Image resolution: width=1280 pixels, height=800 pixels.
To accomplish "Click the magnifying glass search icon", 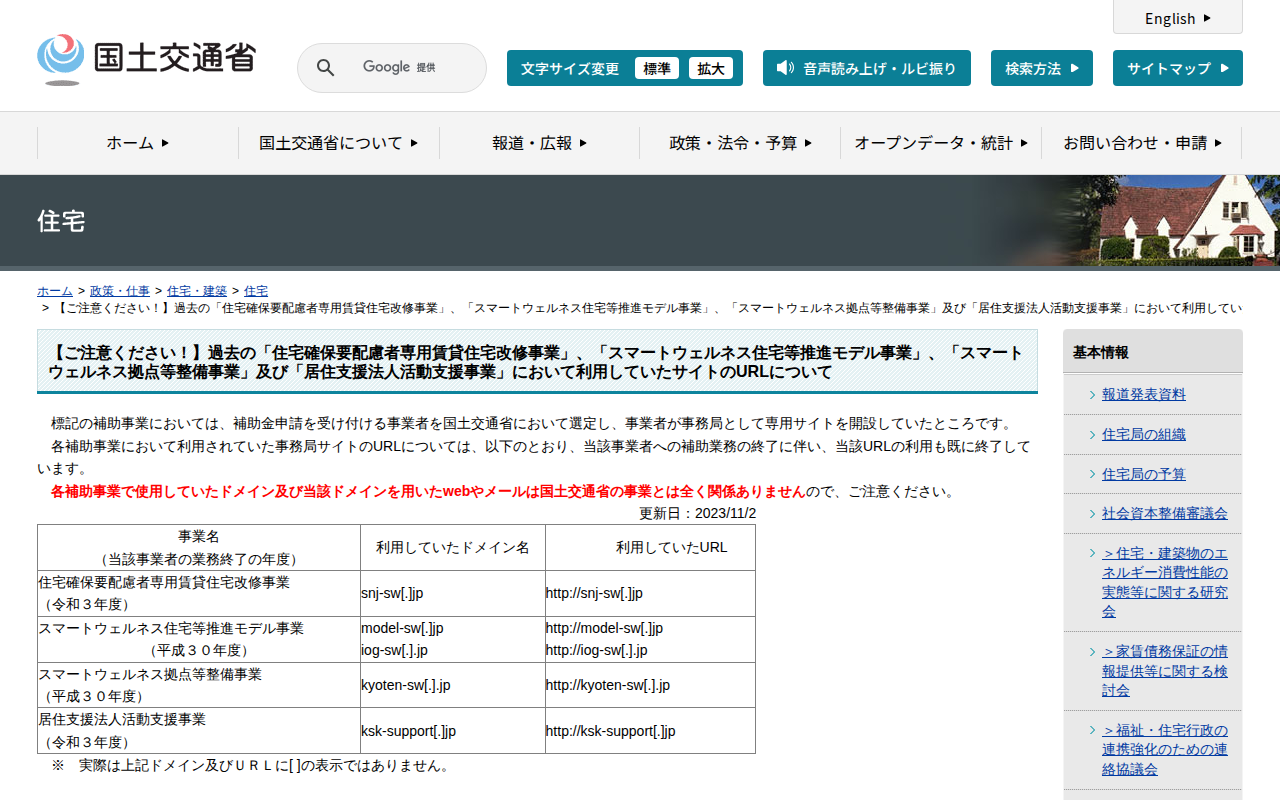I will 325,68.
